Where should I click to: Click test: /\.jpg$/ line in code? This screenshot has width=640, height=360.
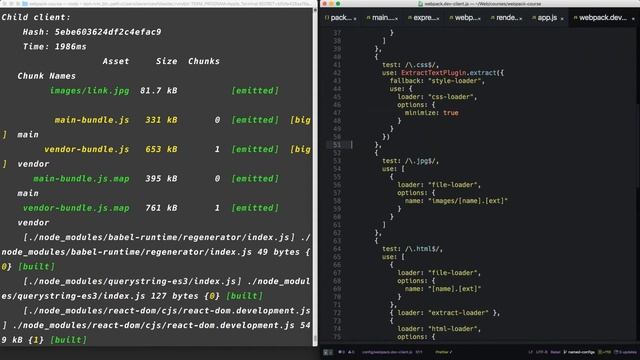point(410,161)
